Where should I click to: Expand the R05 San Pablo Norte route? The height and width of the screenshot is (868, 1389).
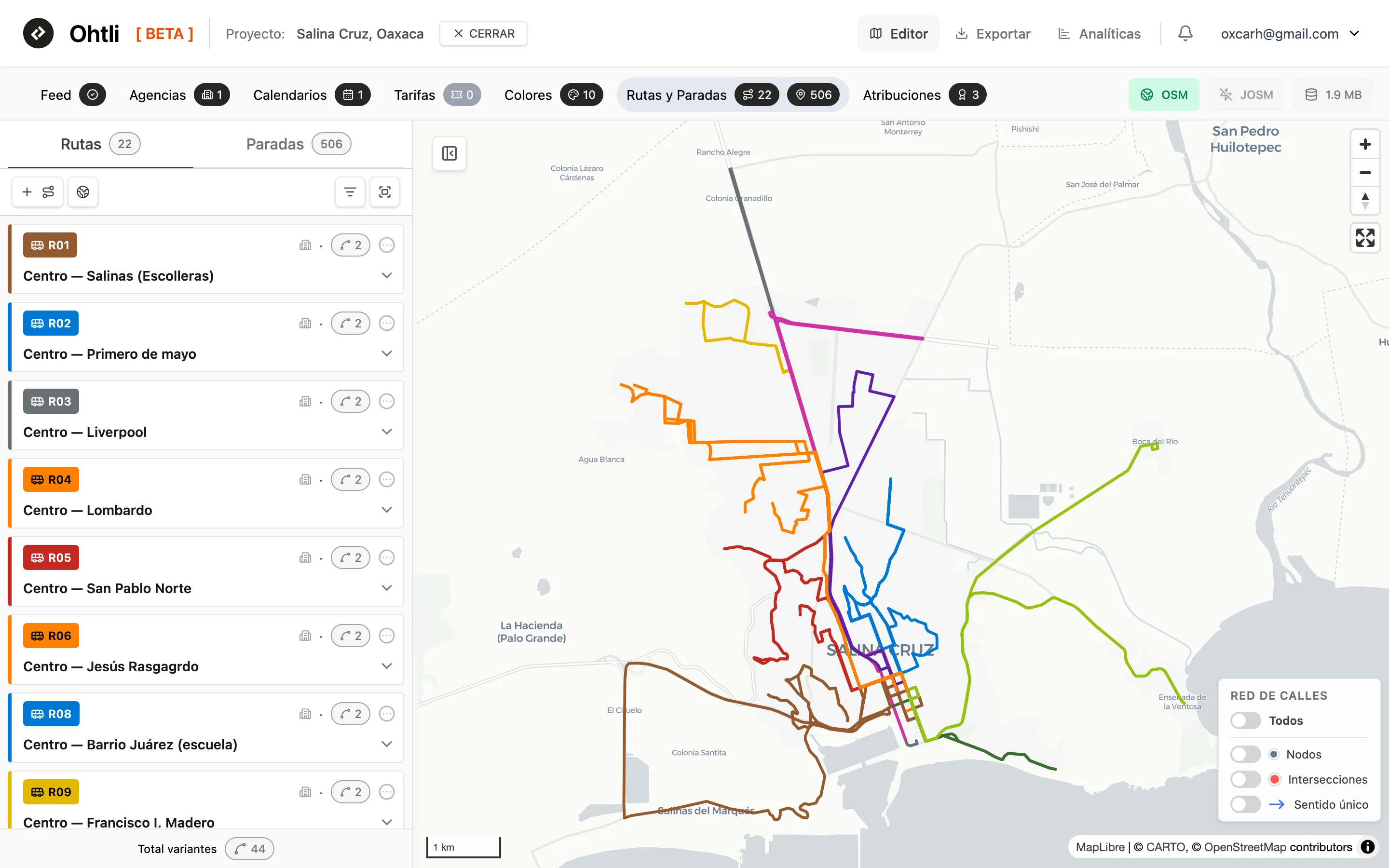(387, 588)
